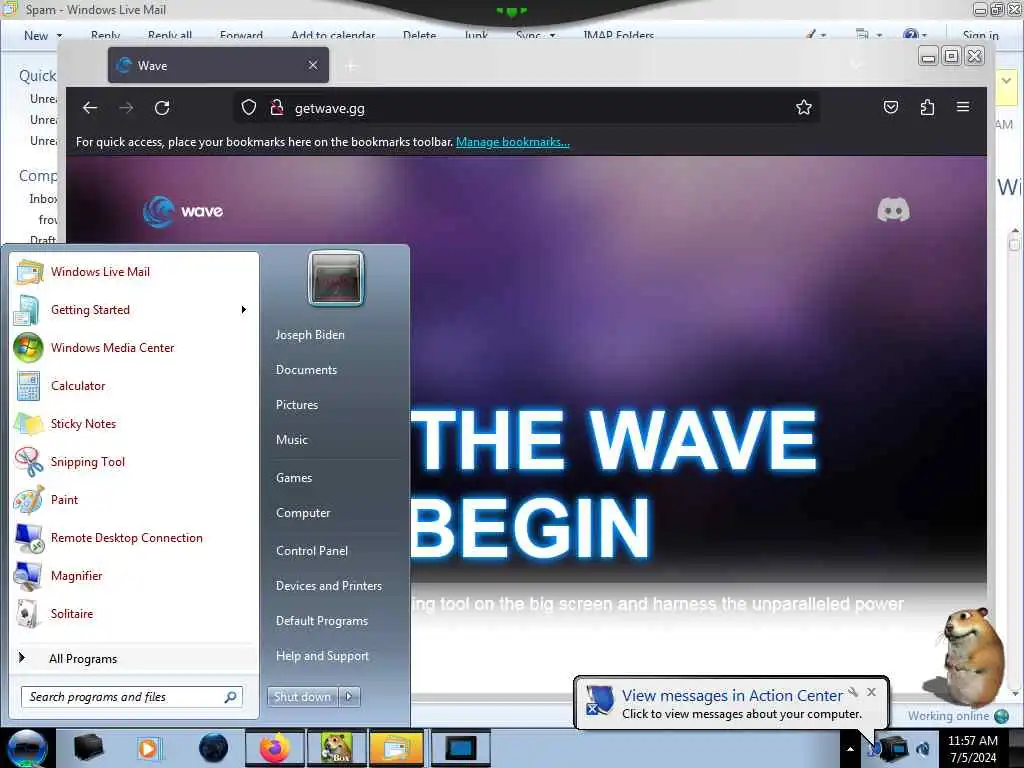Open the Pocket save icon
The width and height of the screenshot is (1024, 768).
click(891, 107)
